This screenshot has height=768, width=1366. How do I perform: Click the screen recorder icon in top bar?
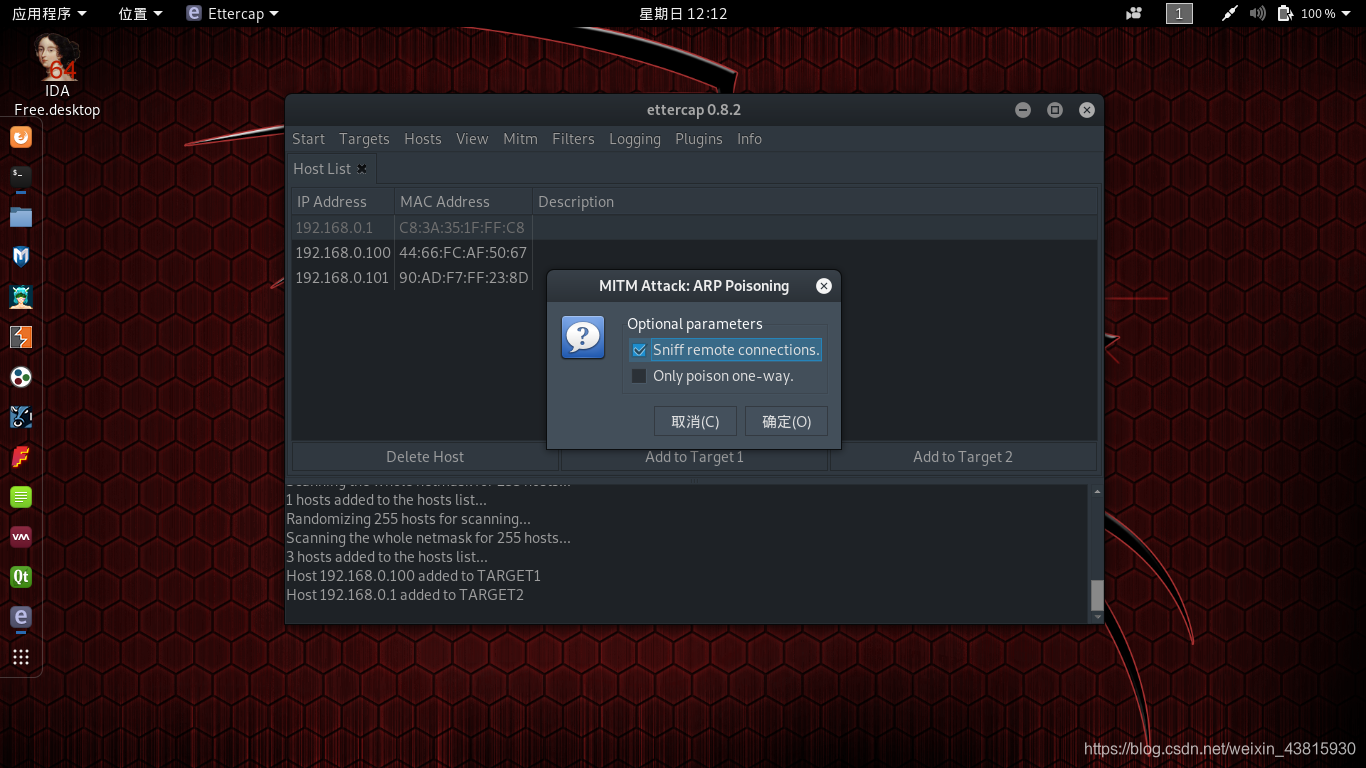click(1134, 13)
